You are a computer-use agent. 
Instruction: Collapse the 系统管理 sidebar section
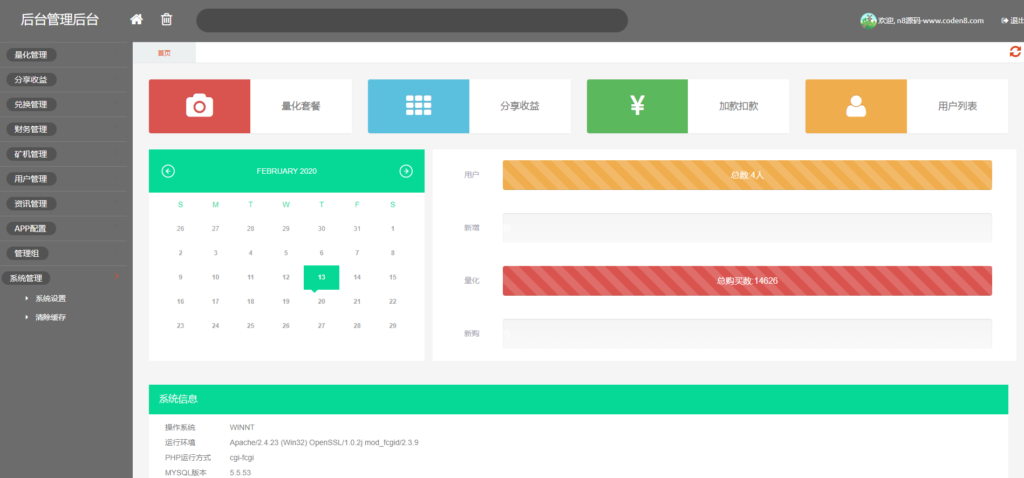(25, 278)
